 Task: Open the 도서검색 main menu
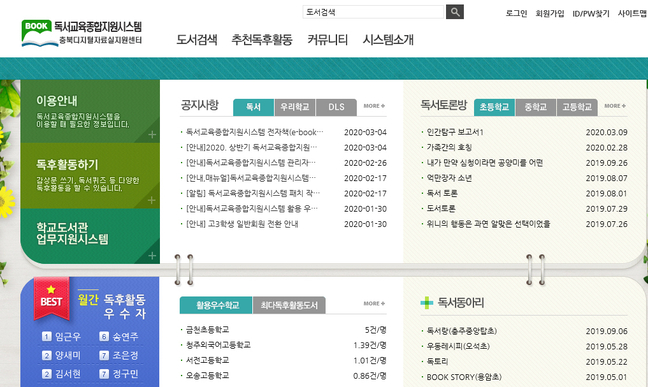[x=197, y=40]
